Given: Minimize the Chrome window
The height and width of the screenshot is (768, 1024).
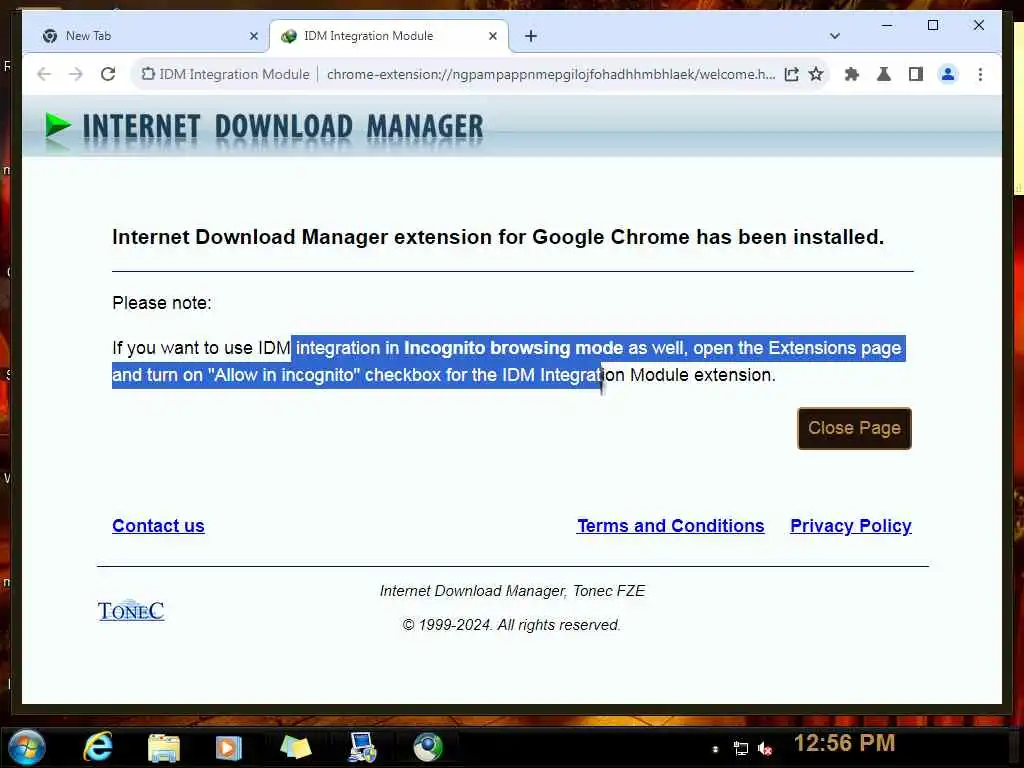Looking at the screenshot, I should pyautogui.click(x=887, y=25).
